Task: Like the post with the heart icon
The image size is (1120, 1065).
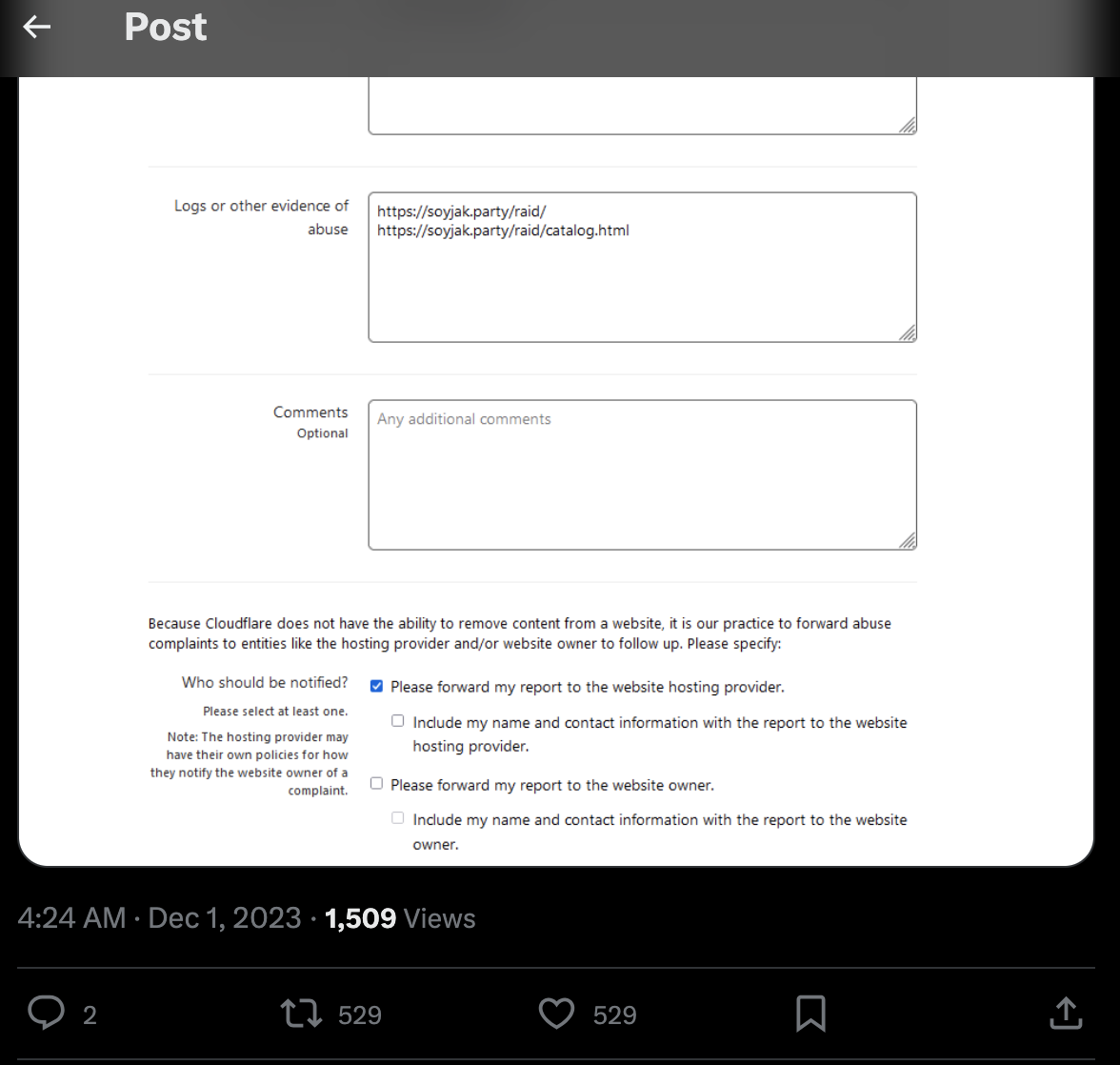Action: [x=556, y=1014]
